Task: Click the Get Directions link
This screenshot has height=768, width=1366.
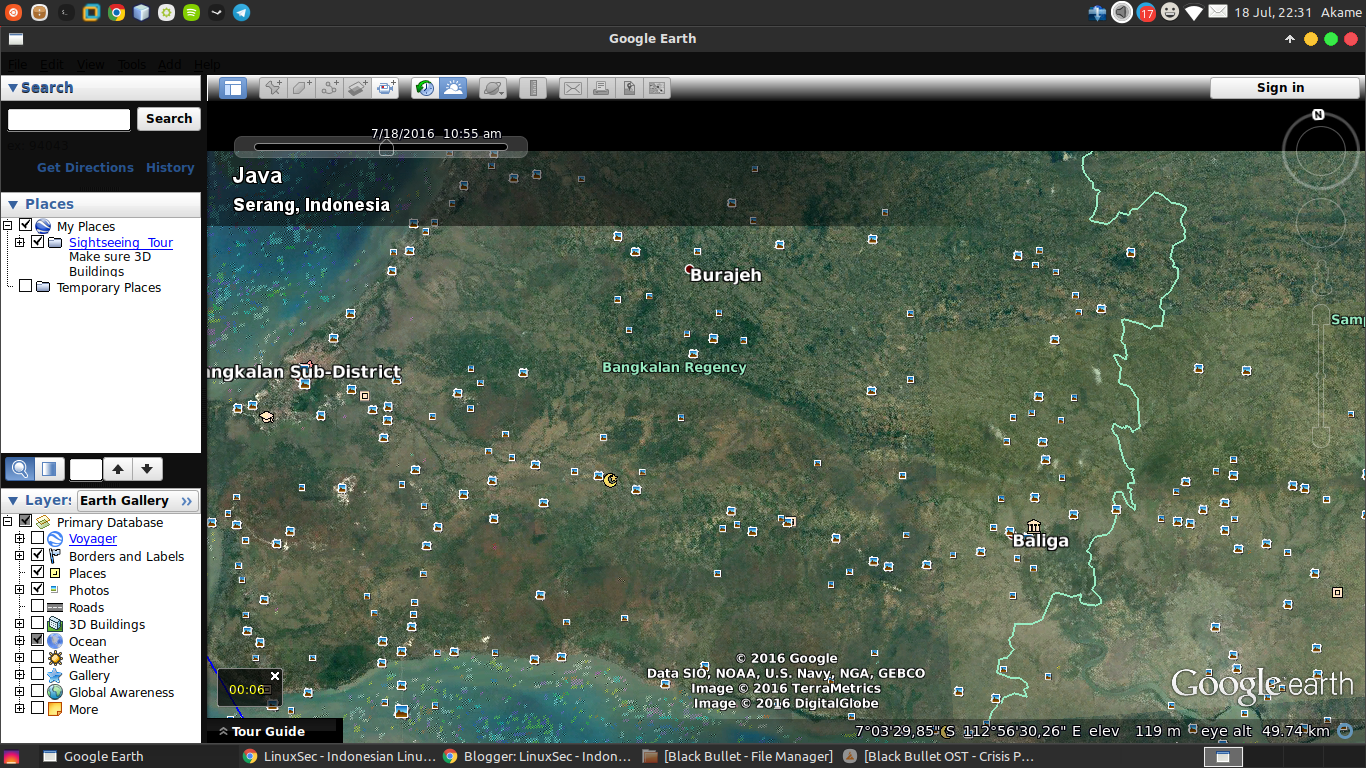Action: 85,167
